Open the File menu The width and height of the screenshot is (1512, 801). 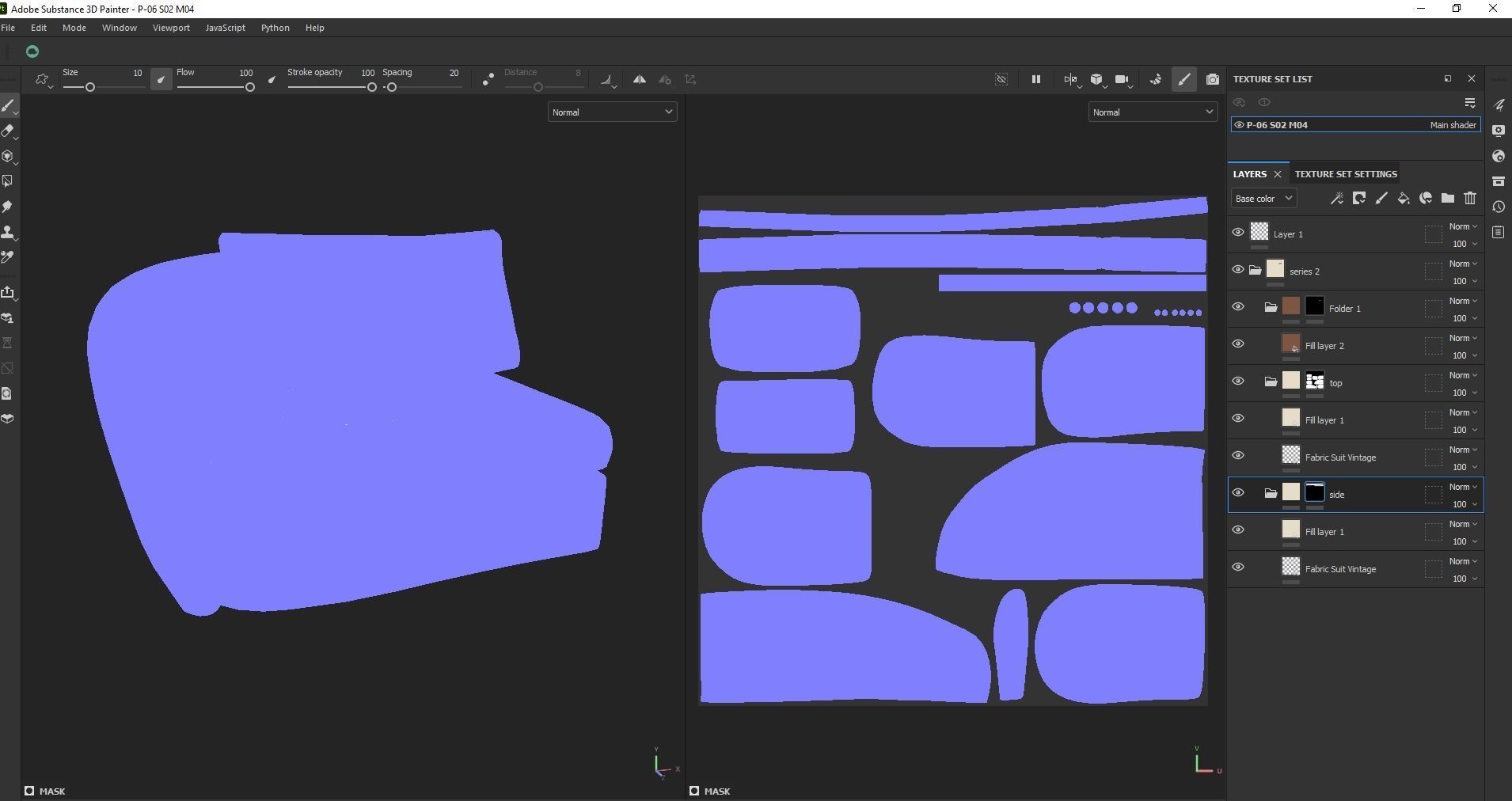click(x=8, y=28)
